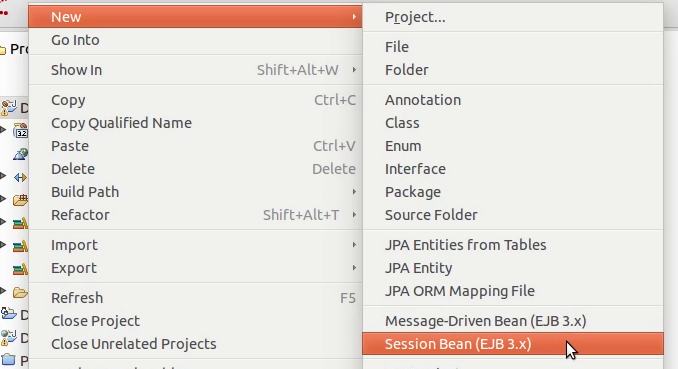Create a new Class
Viewport: 678px width, 369px height.
513,123
